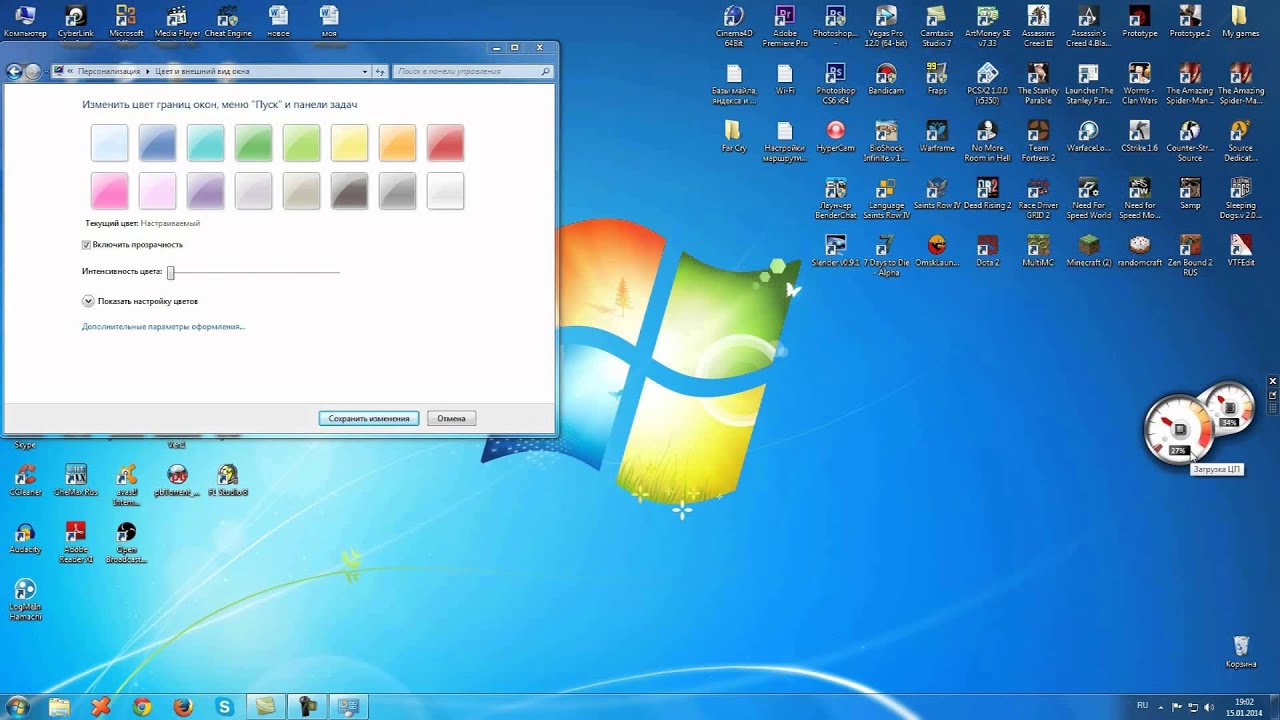This screenshot has width=1280, height=720.
Task: Go back with the navigation arrow
Action: tap(14, 71)
